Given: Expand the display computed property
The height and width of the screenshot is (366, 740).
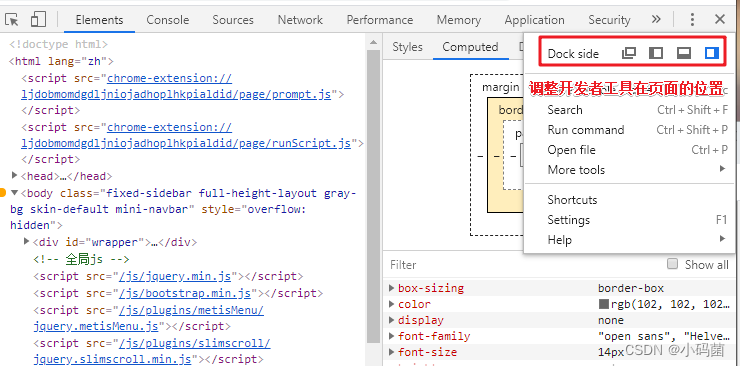Looking at the screenshot, I should tap(392, 320).
